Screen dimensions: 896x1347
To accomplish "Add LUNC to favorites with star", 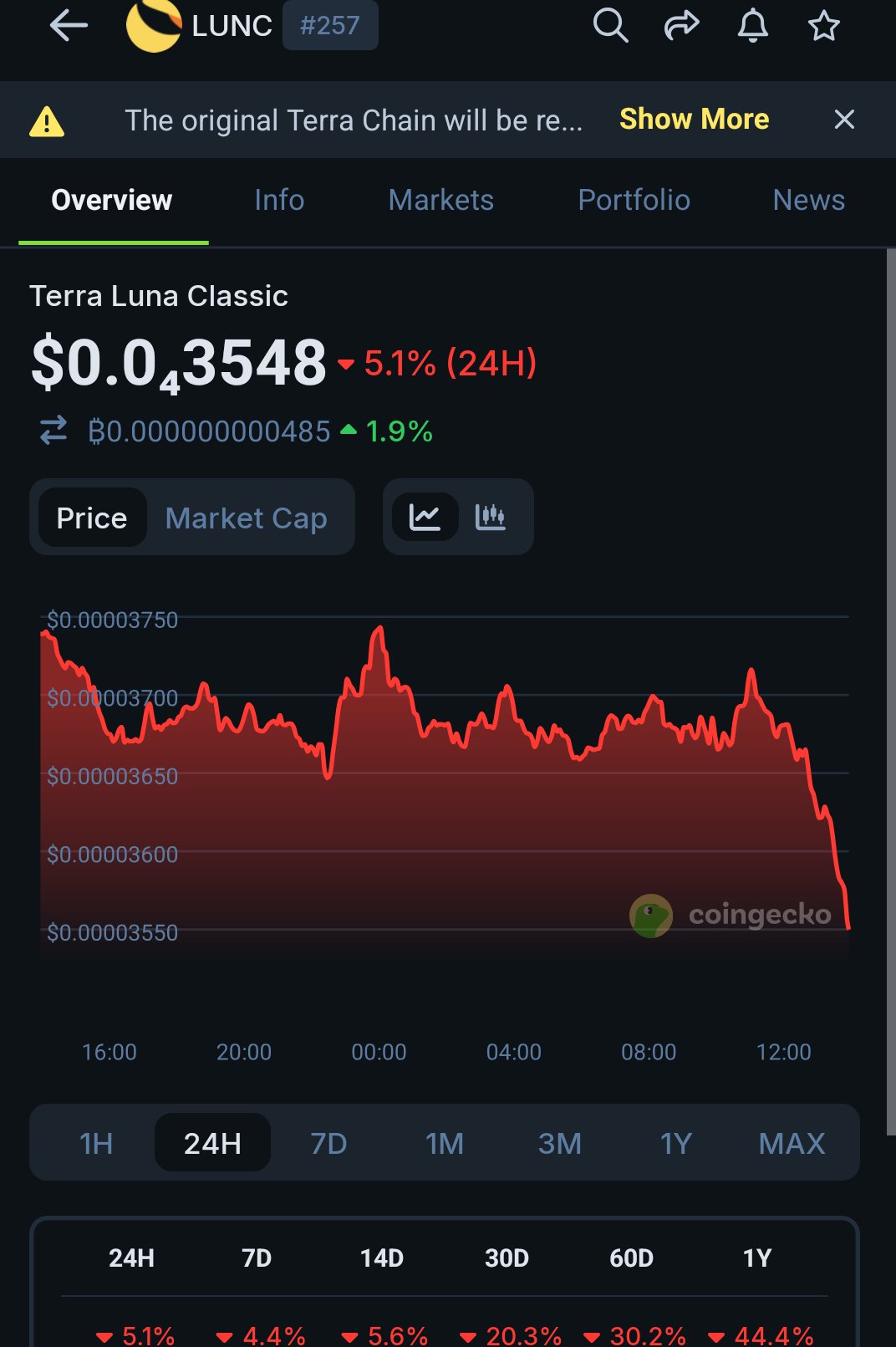I will 823,26.
